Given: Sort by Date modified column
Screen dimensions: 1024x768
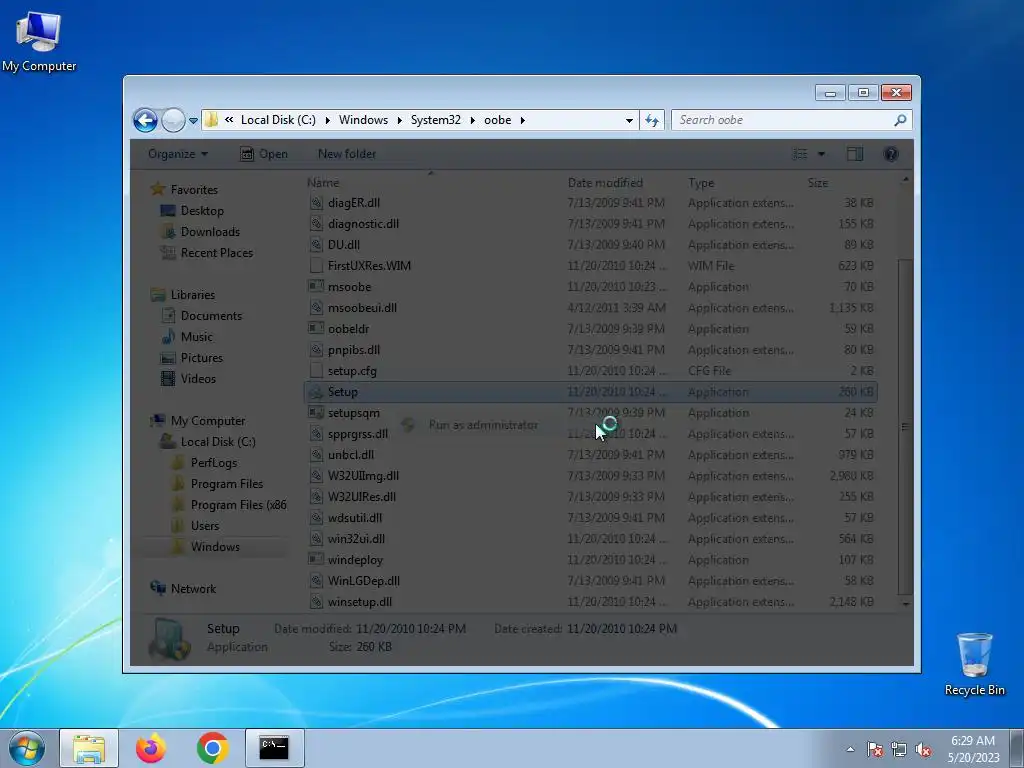Looking at the screenshot, I should pos(605,183).
